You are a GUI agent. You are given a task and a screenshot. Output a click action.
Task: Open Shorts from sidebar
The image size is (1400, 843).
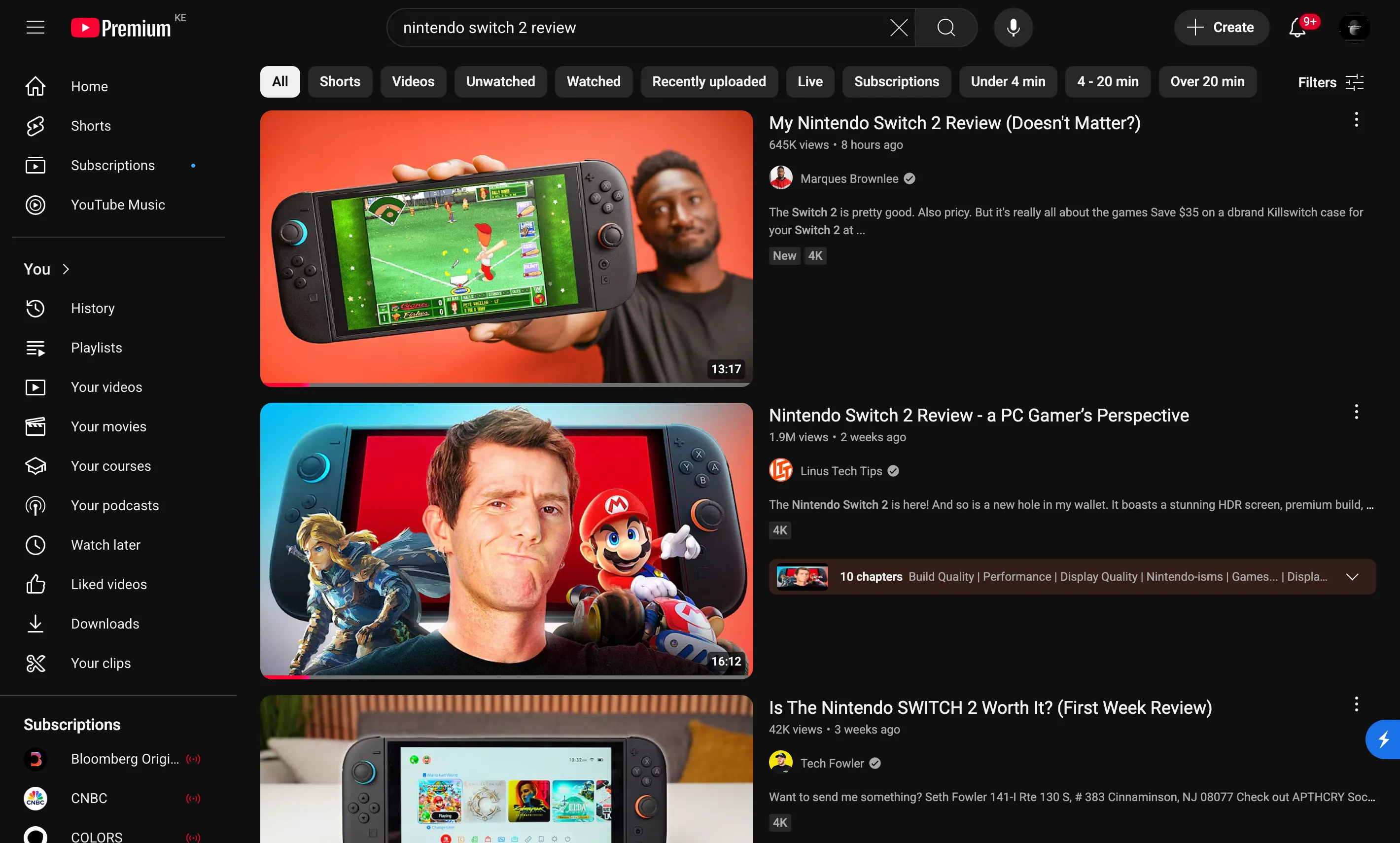[118, 126]
